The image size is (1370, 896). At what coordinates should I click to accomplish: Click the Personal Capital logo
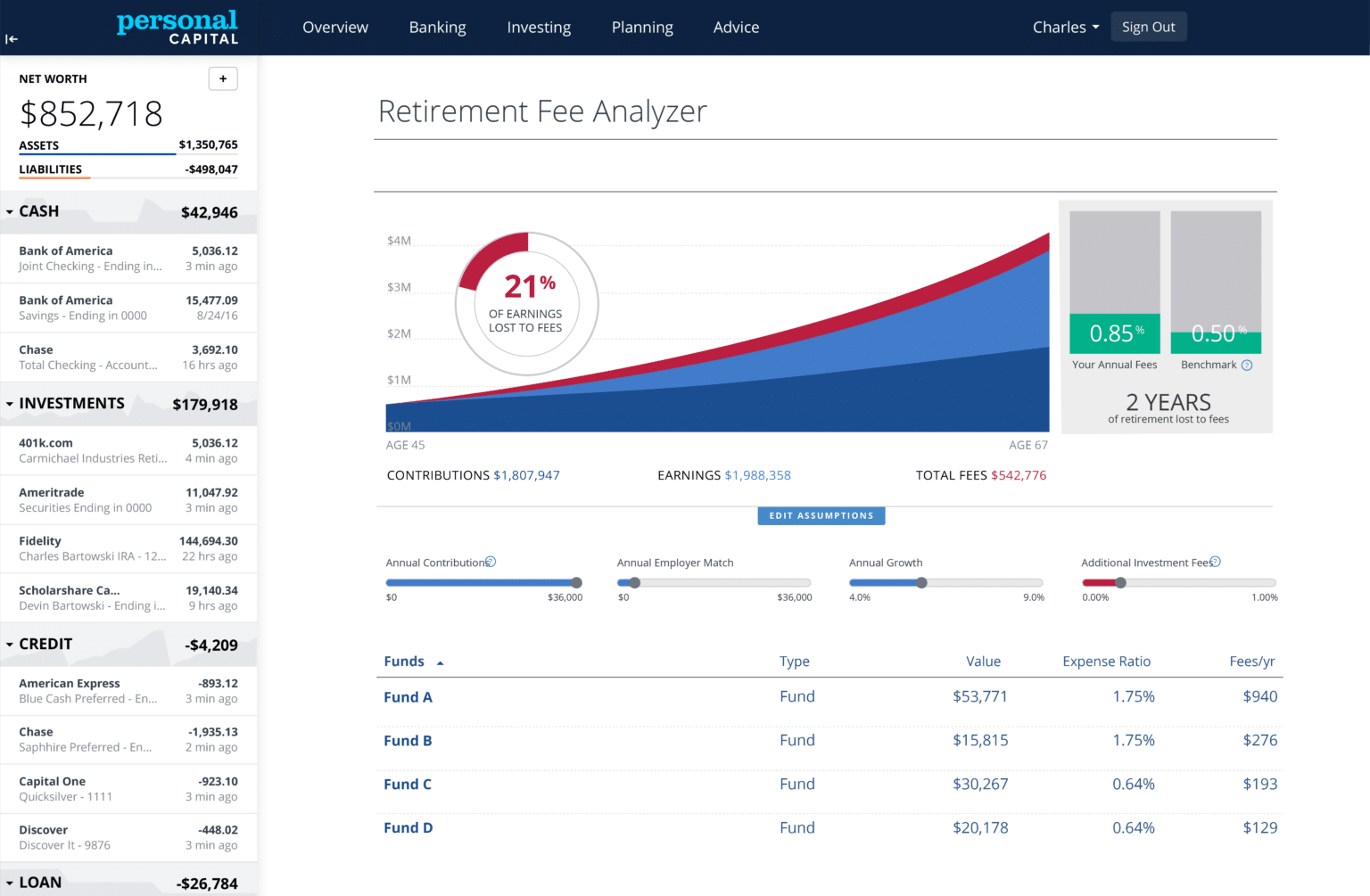[x=177, y=27]
